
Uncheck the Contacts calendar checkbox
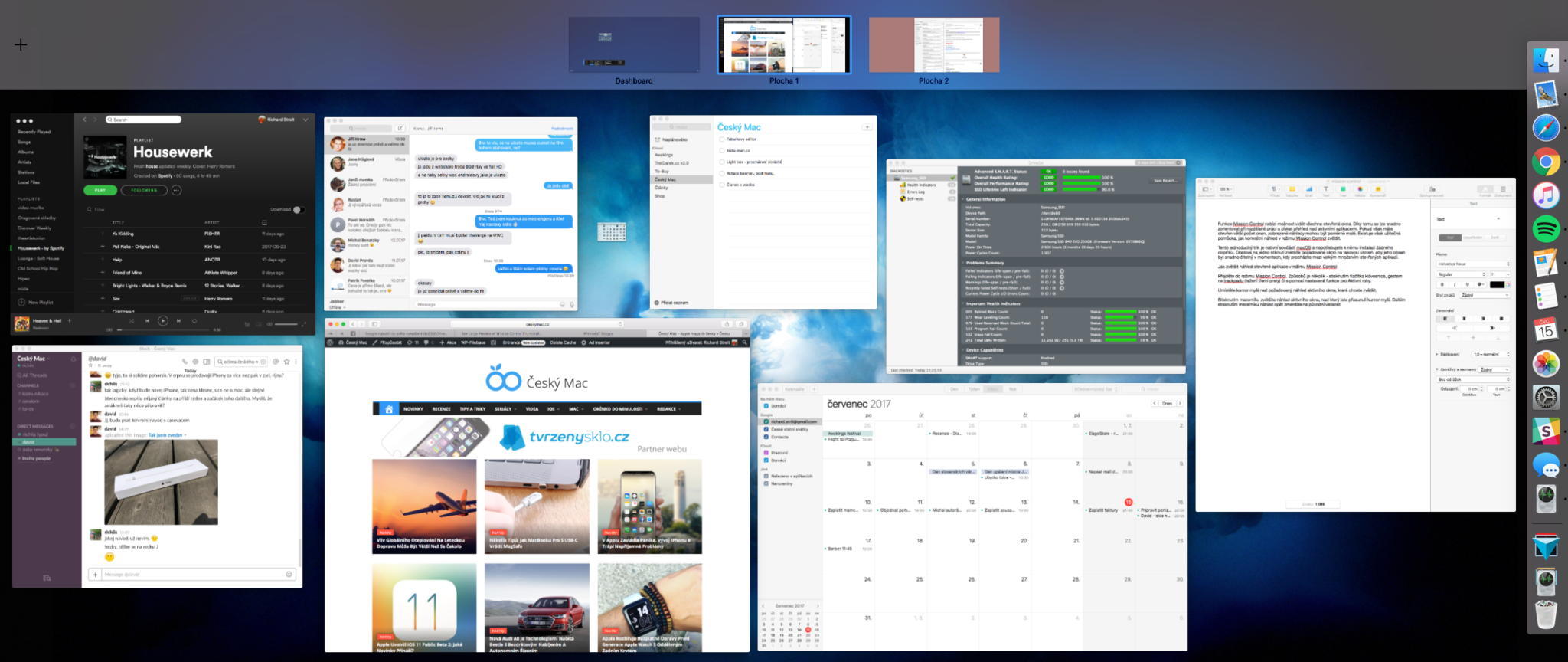(766, 437)
